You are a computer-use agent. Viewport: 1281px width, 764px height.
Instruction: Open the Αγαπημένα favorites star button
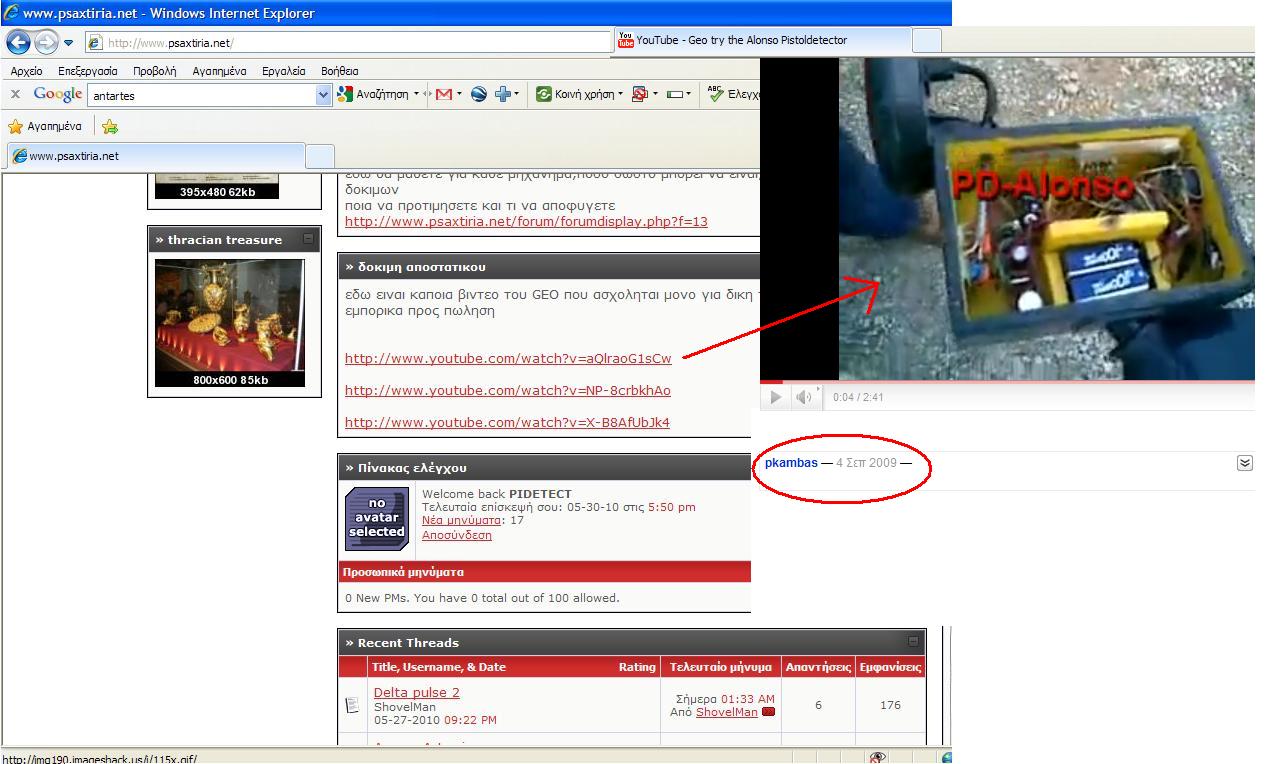45,126
